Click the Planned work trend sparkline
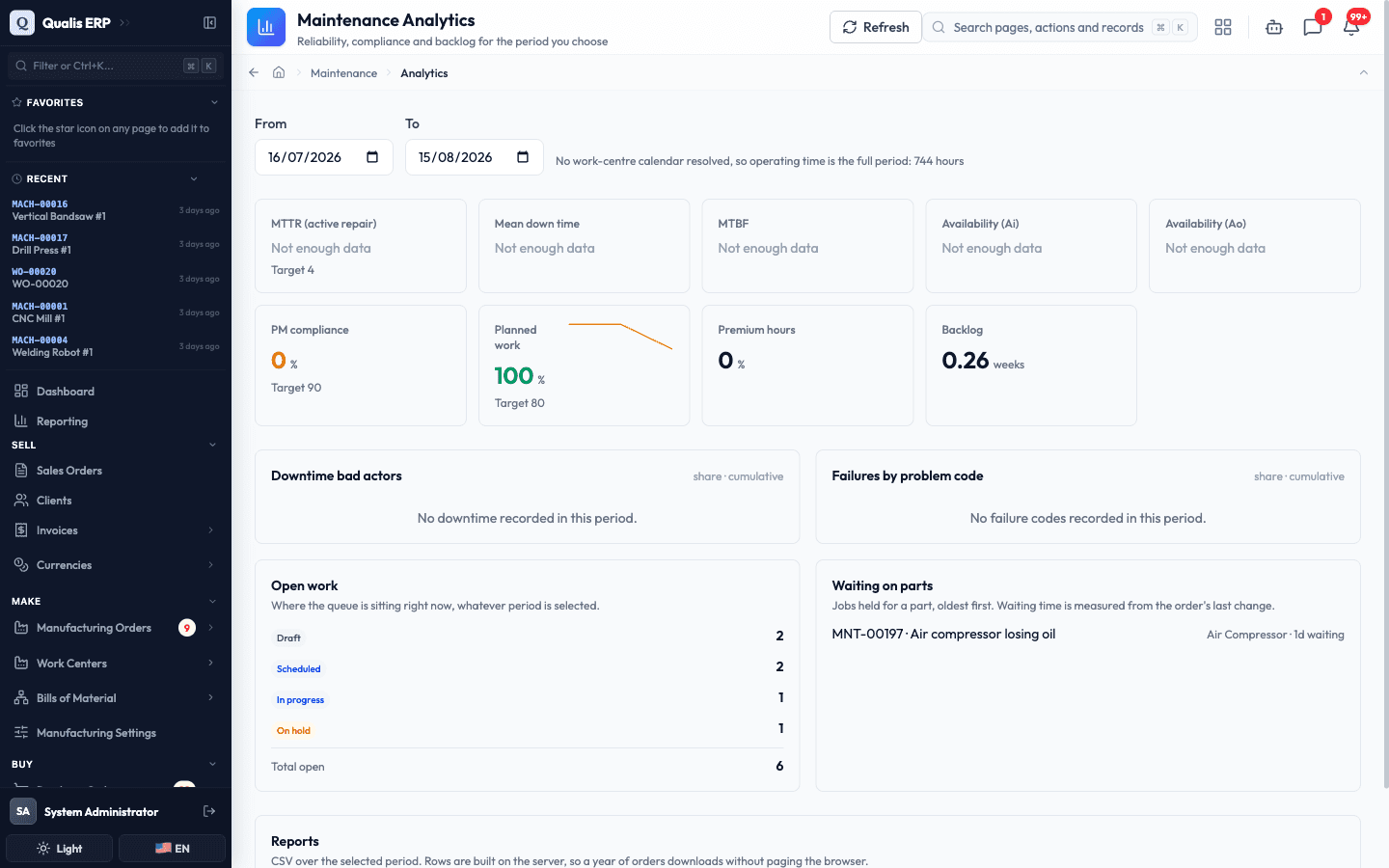The height and width of the screenshot is (868, 1389). point(620,336)
